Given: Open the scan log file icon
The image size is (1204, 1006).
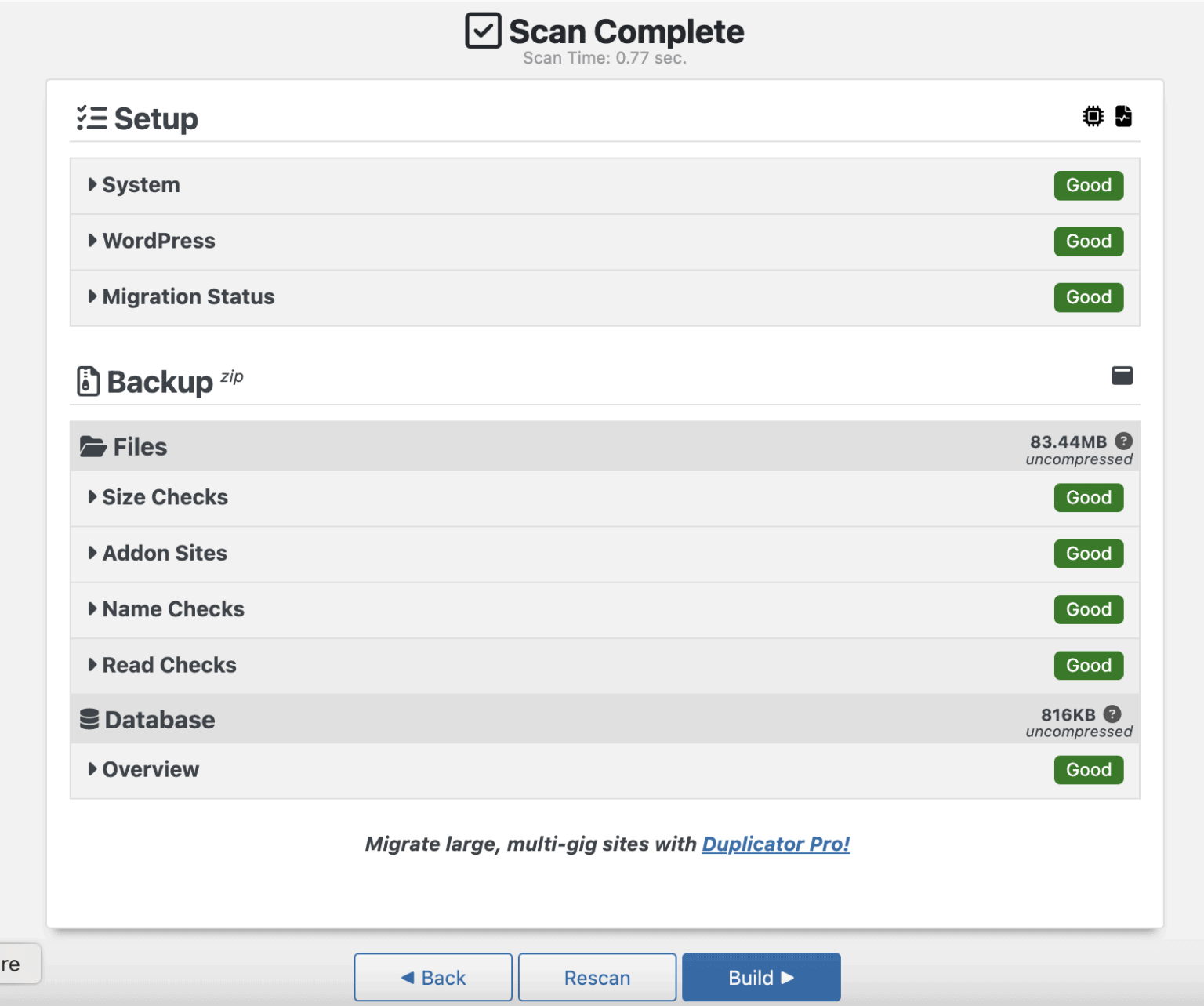Looking at the screenshot, I should [1123, 116].
